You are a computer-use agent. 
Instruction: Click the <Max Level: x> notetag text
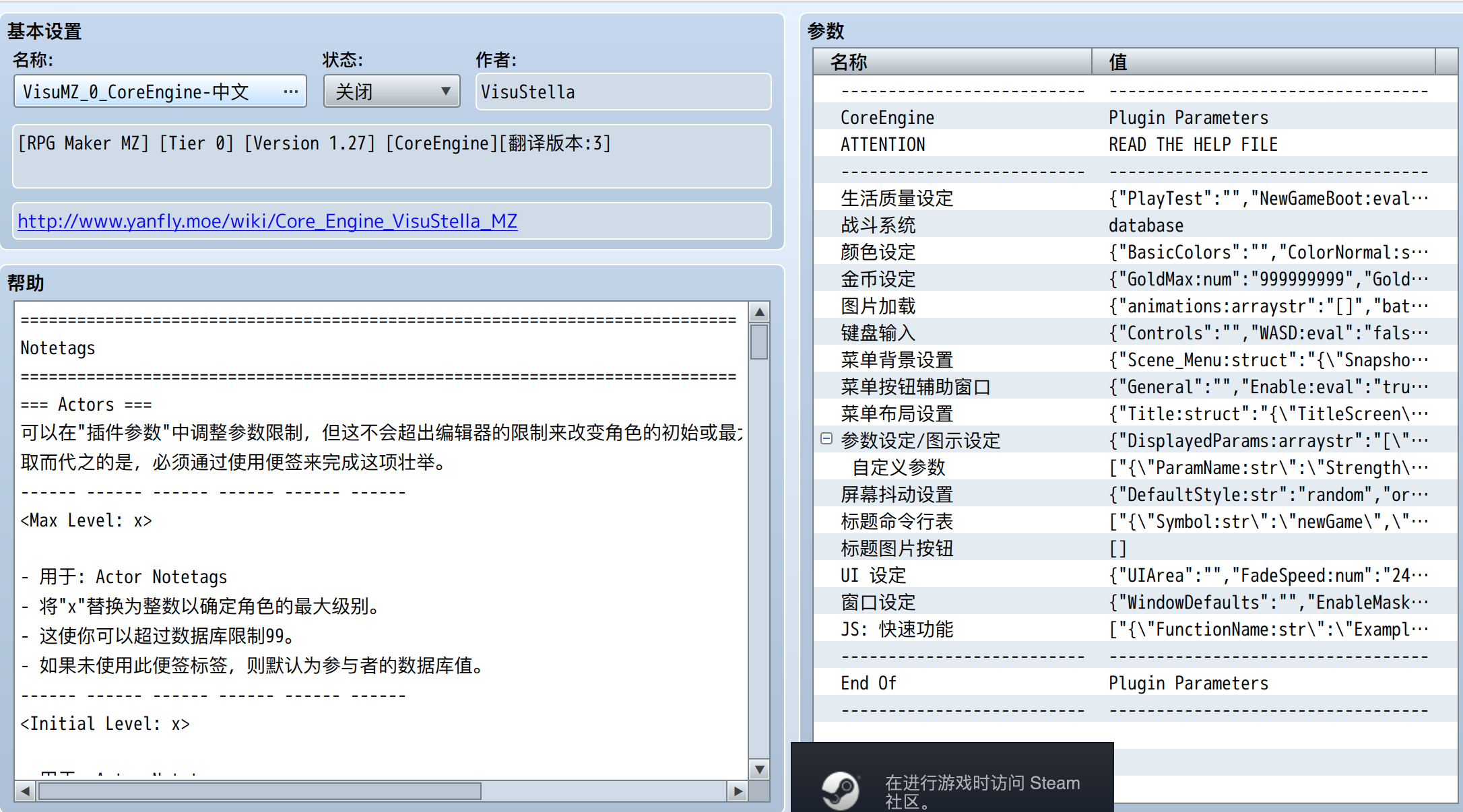[x=86, y=520]
